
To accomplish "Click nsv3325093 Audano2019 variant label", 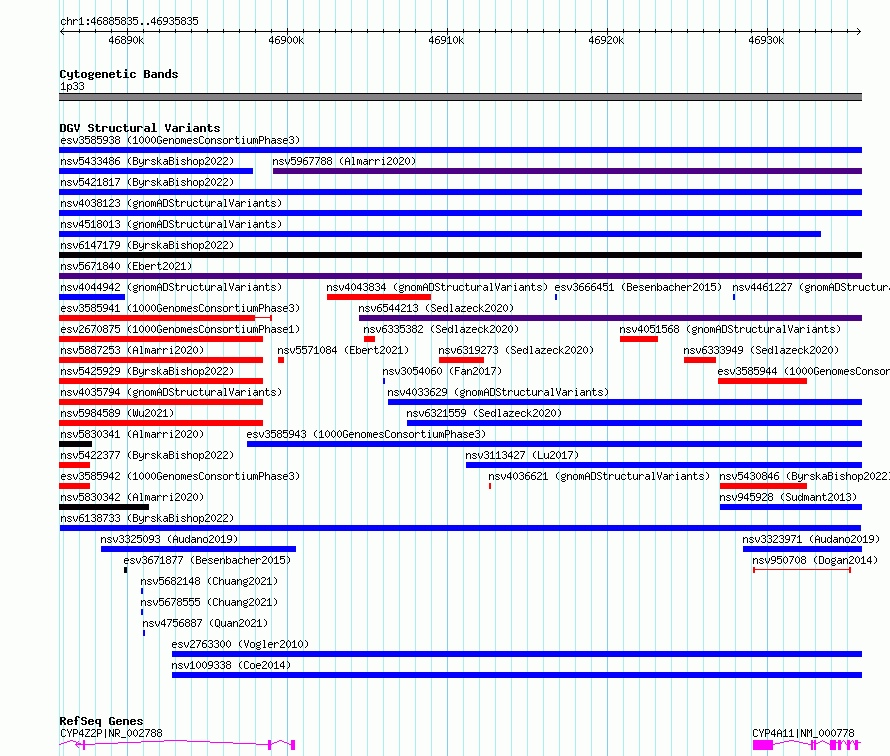I will [169, 539].
